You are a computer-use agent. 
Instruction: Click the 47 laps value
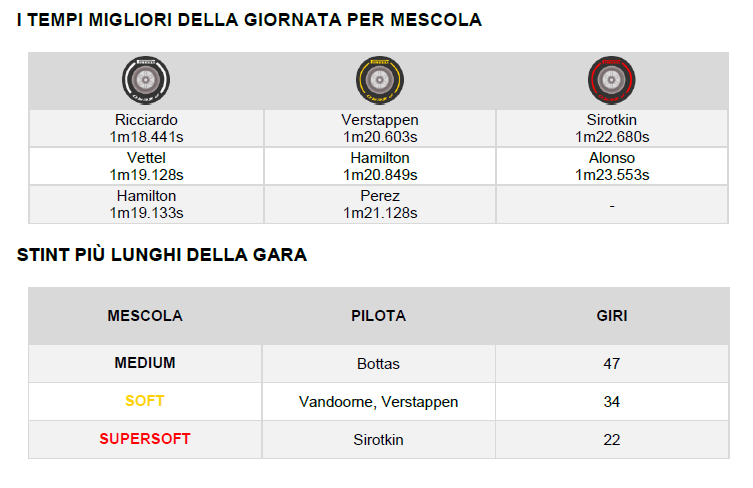tap(611, 363)
